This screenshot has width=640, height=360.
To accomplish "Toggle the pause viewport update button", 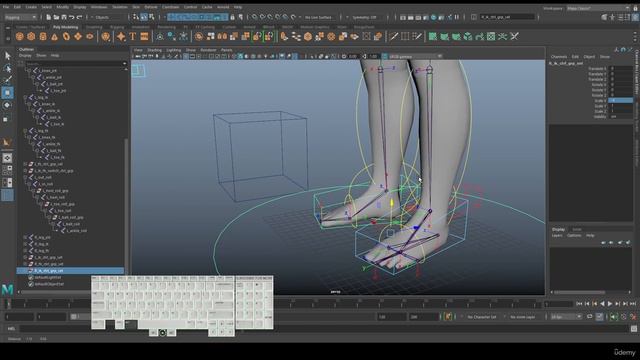I will click(457, 17).
